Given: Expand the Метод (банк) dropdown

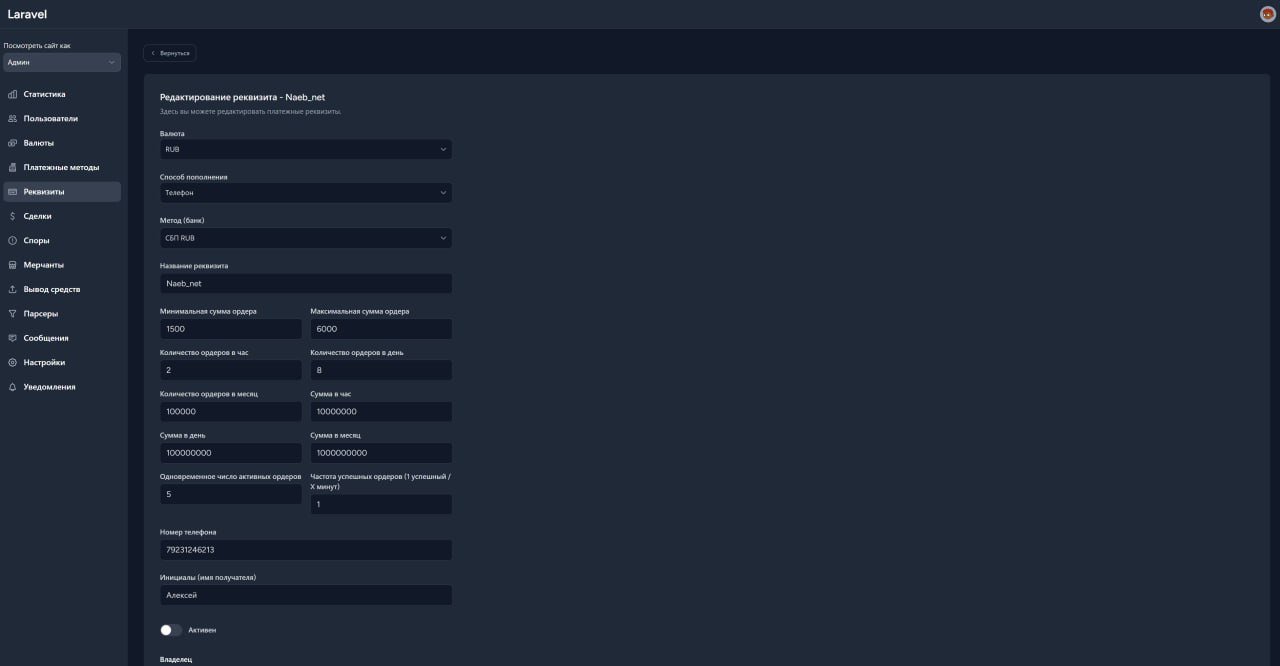Looking at the screenshot, I should 305,238.
